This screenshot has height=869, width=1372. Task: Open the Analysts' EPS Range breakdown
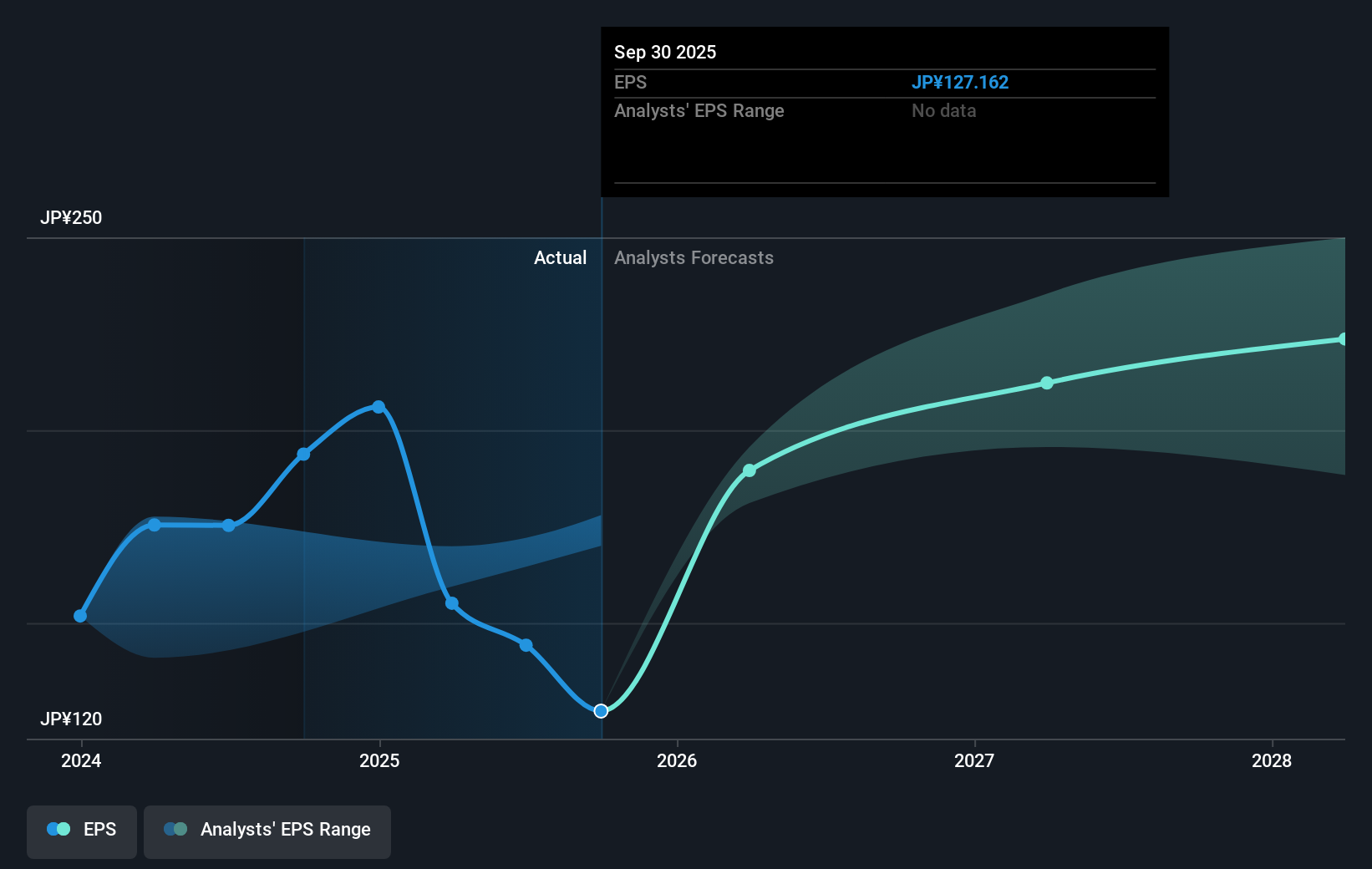point(699,110)
